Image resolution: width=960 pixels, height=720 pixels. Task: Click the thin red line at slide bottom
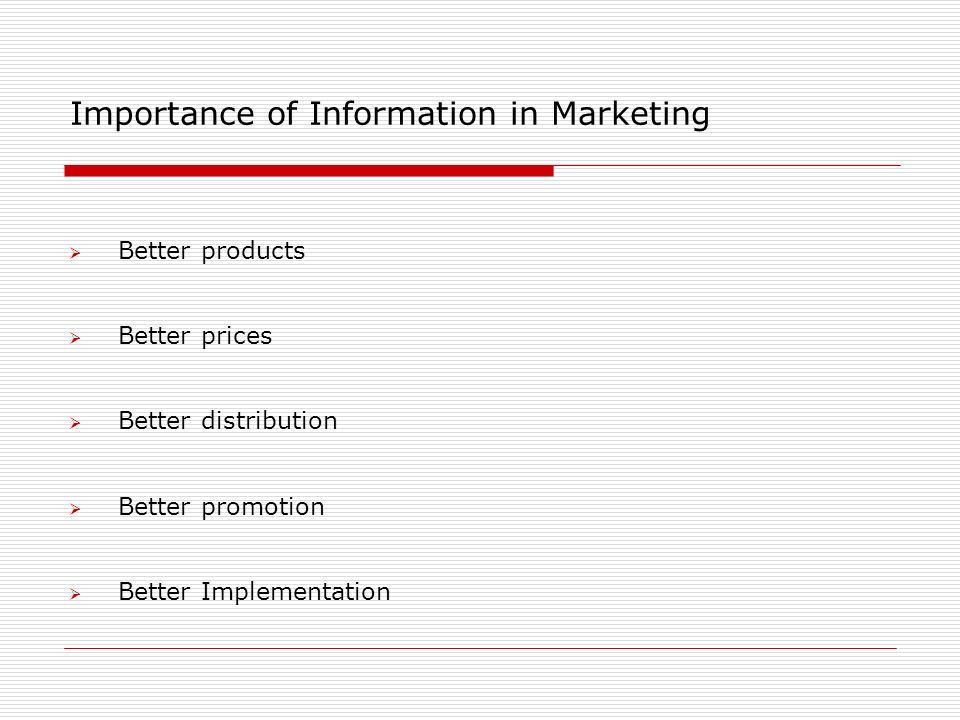point(481,648)
